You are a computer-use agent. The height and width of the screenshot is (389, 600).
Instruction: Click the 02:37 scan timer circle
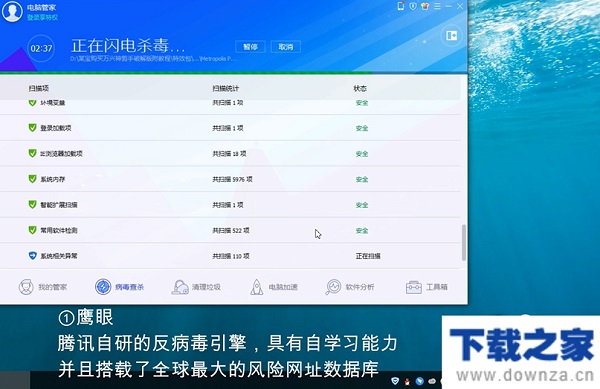(x=41, y=49)
